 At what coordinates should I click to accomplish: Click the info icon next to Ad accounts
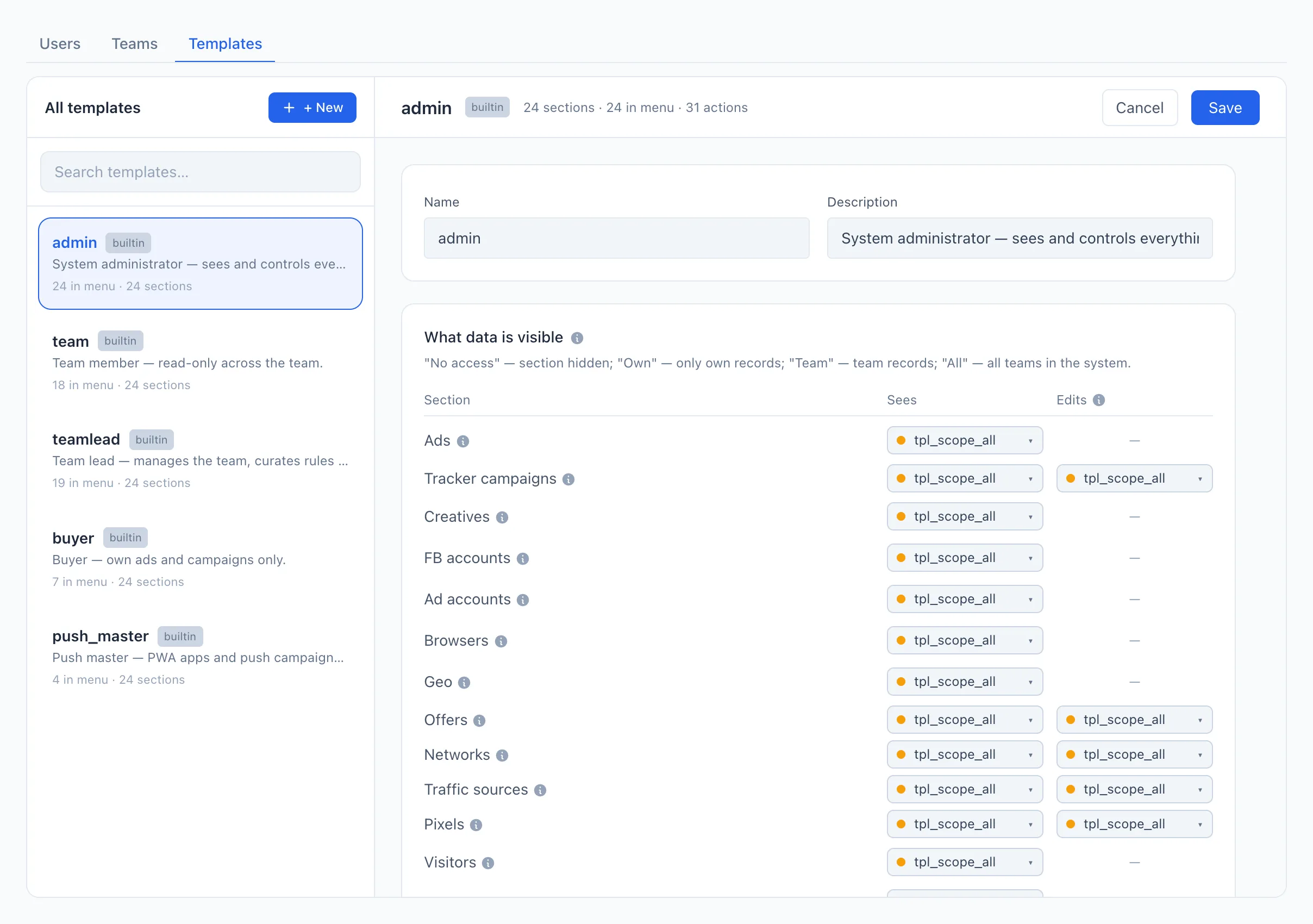[523, 600]
